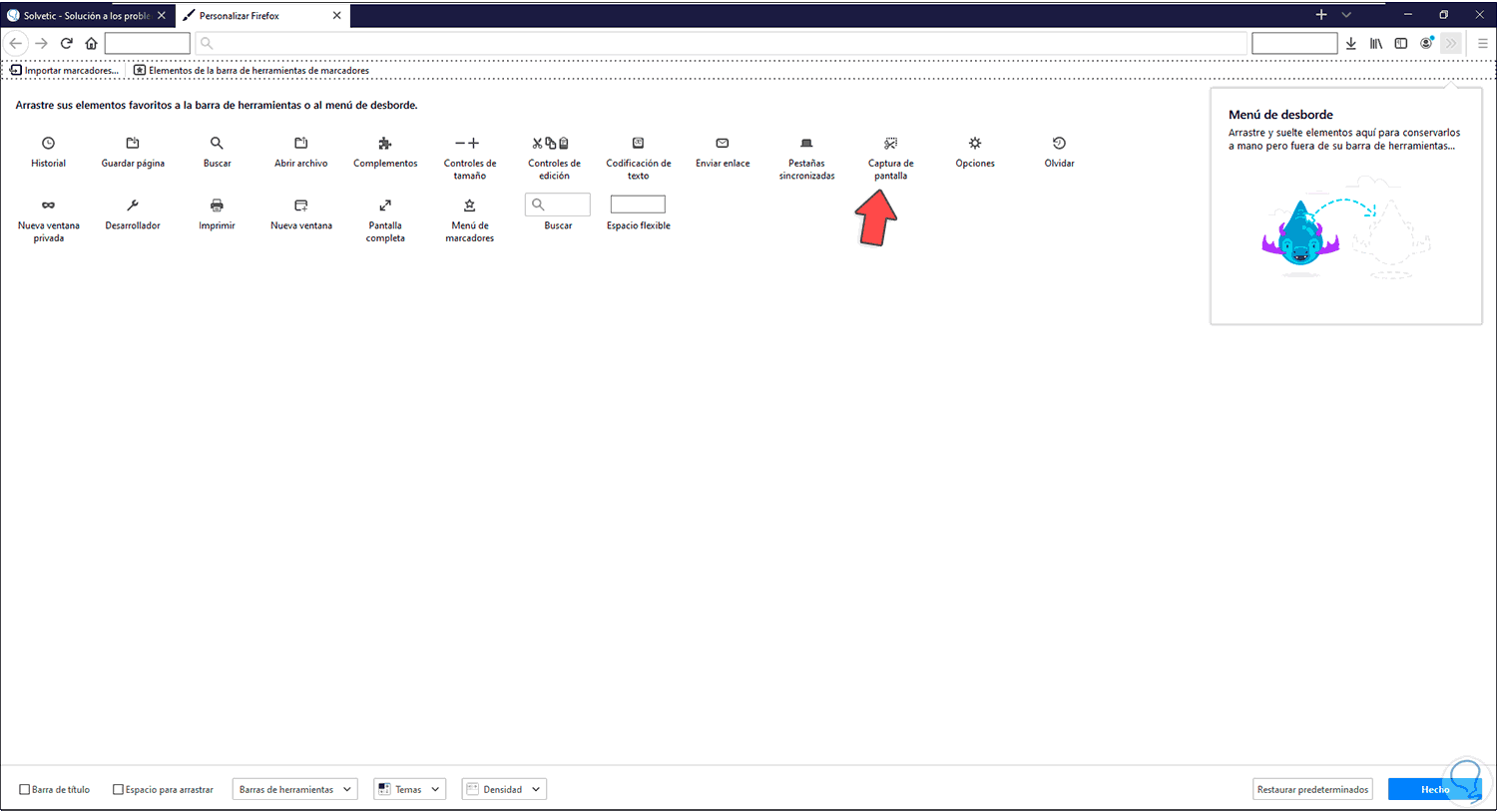Image resolution: width=1497 pixels, height=812 pixels.
Task: Click the Pantalla completa icon
Action: click(x=385, y=204)
